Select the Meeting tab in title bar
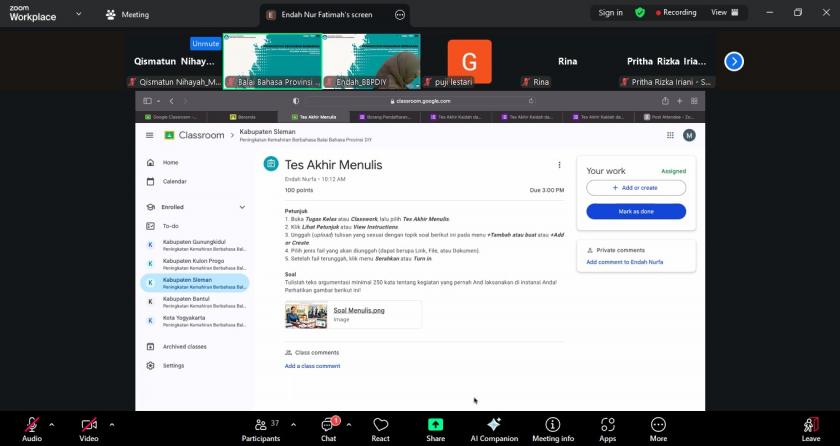 coord(127,14)
